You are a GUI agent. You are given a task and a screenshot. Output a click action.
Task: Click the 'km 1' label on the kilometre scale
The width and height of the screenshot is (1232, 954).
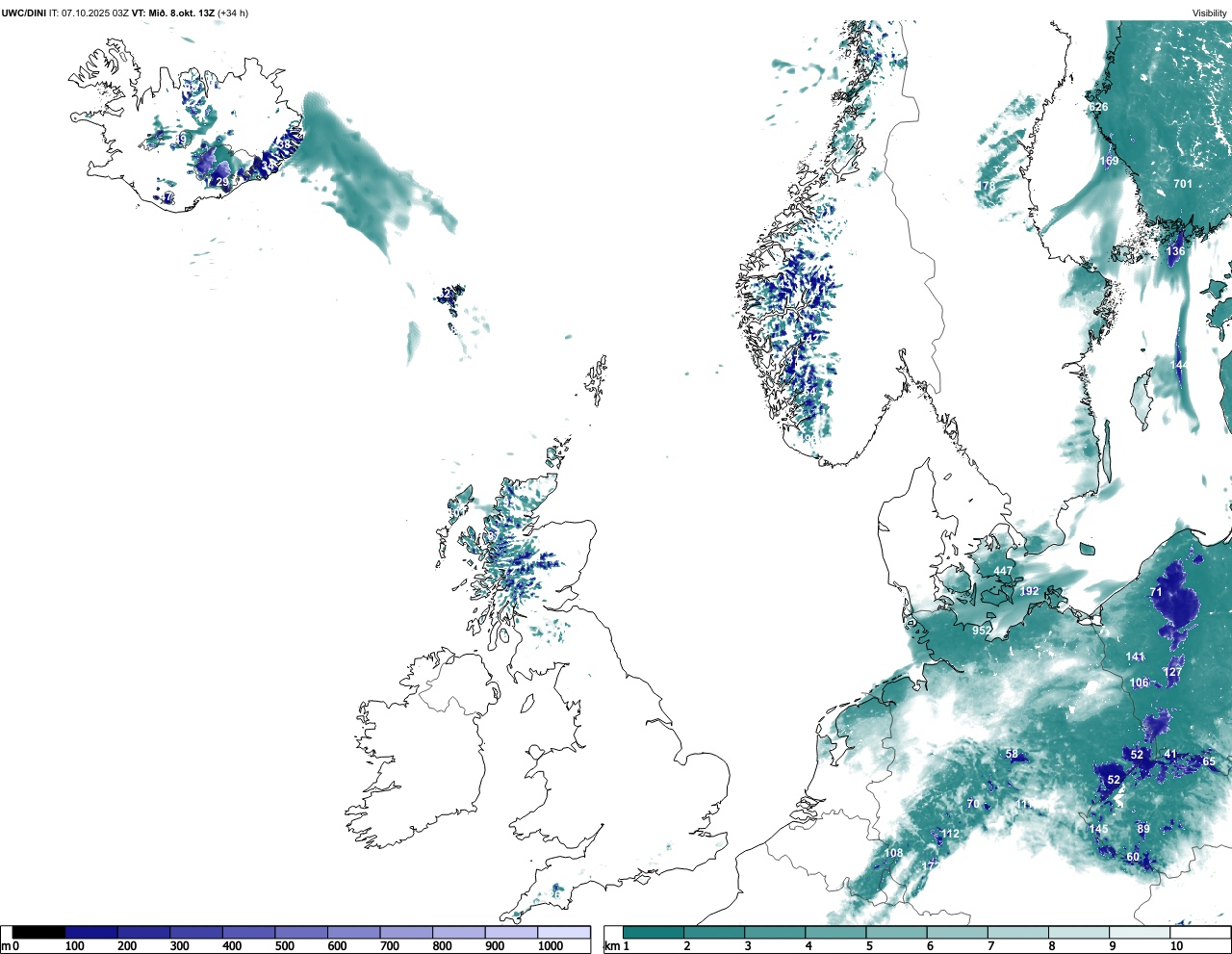pyautogui.click(x=617, y=946)
